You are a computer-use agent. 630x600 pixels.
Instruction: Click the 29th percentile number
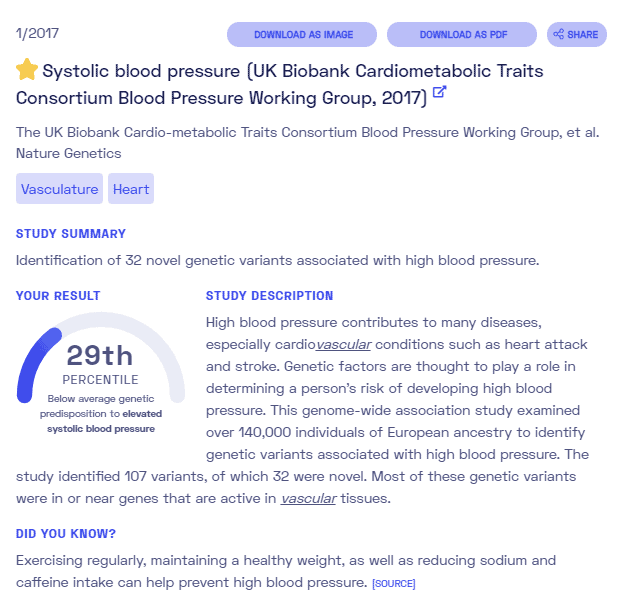100,356
